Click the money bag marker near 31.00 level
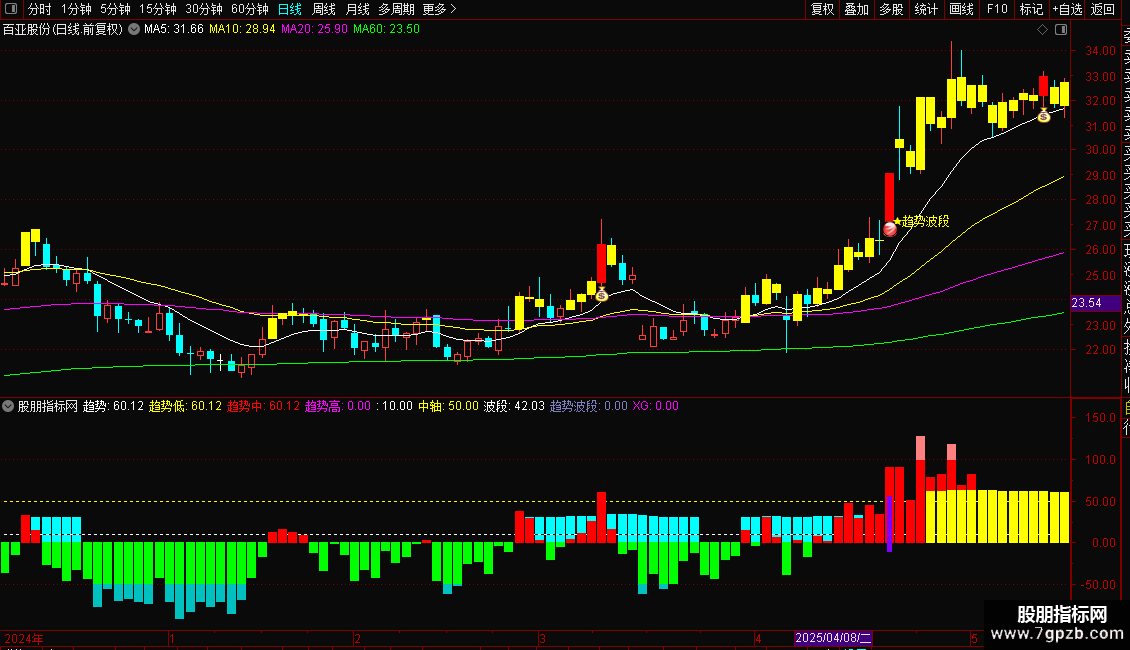This screenshot has width=1130, height=650. click(x=1044, y=115)
